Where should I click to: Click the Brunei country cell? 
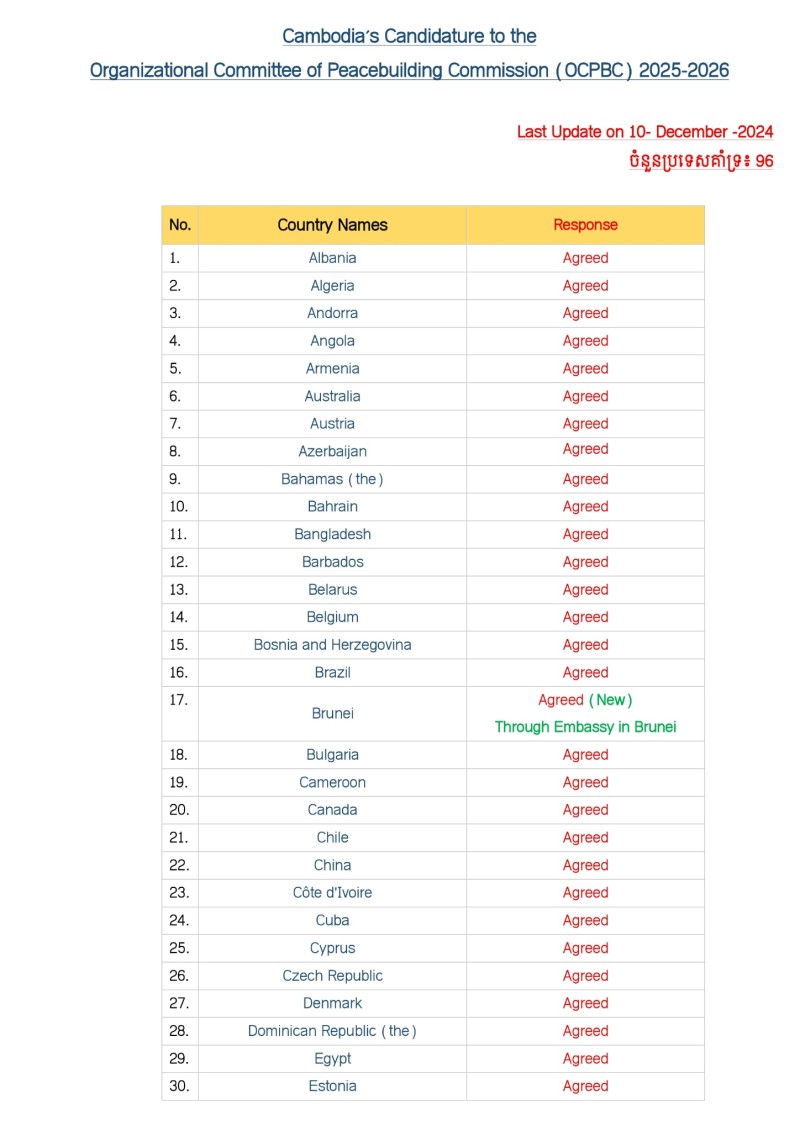[x=333, y=713]
